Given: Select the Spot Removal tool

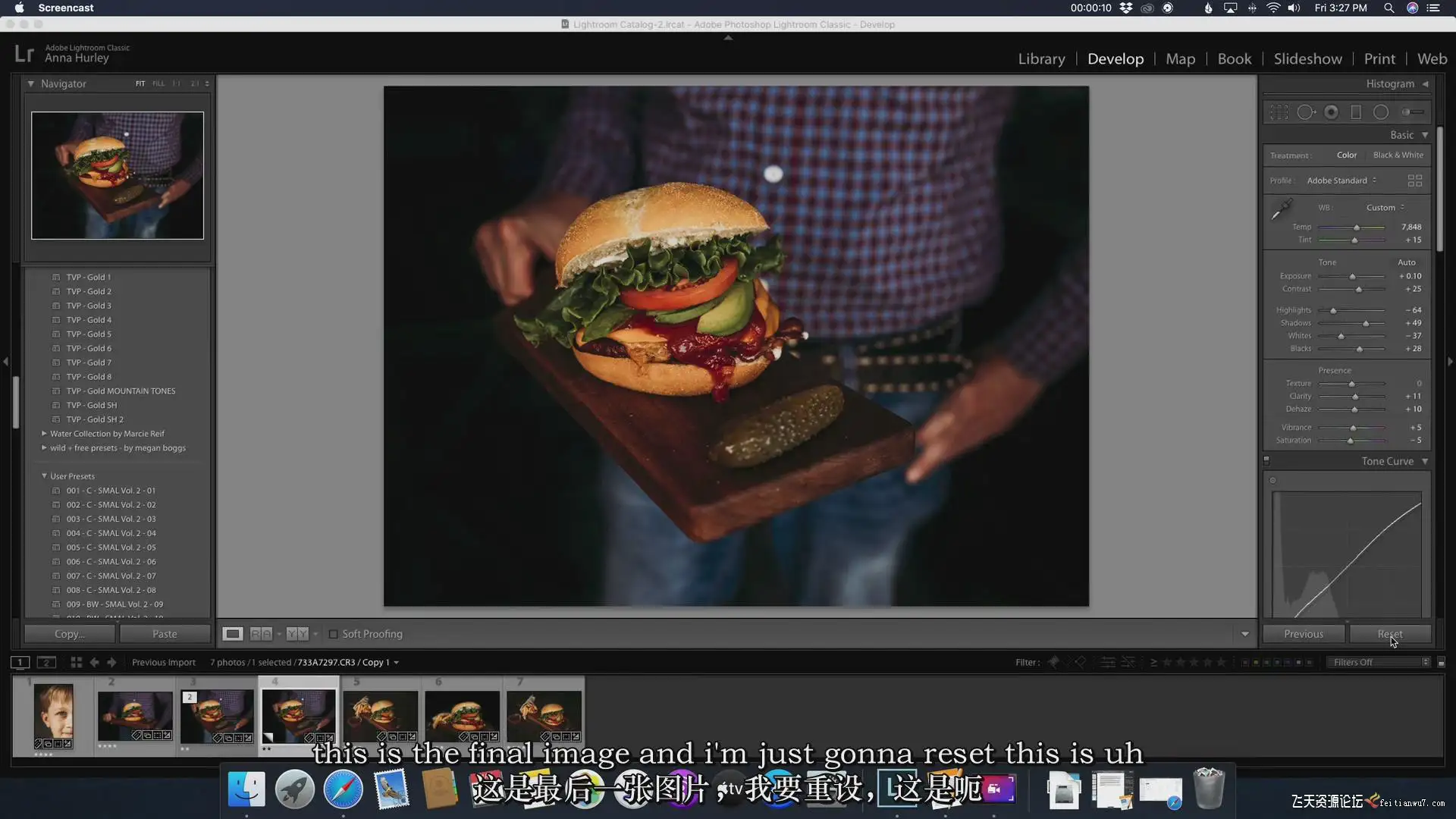Looking at the screenshot, I should click(x=1306, y=112).
